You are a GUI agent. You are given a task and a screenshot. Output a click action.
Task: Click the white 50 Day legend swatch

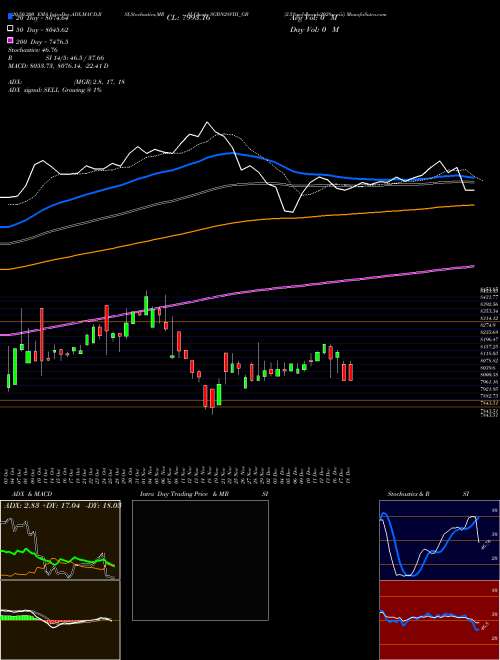pos(10,29)
